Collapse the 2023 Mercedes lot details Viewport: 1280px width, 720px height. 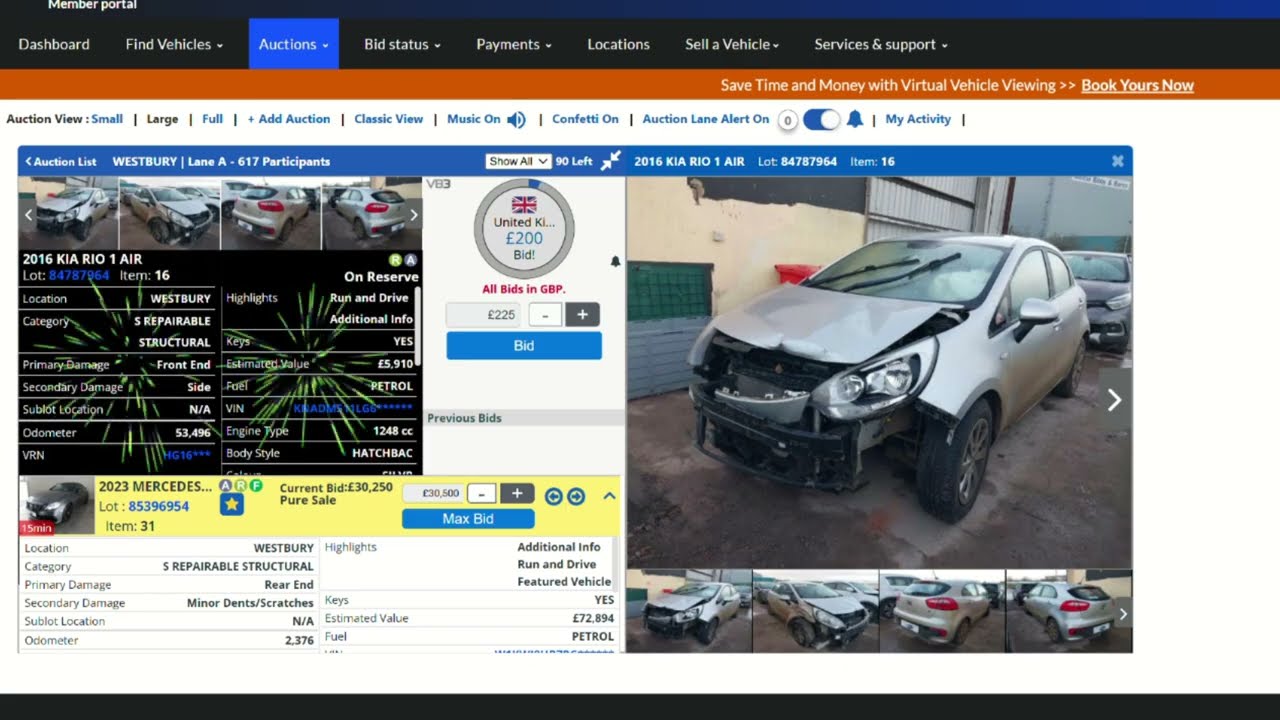coord(609,496)
